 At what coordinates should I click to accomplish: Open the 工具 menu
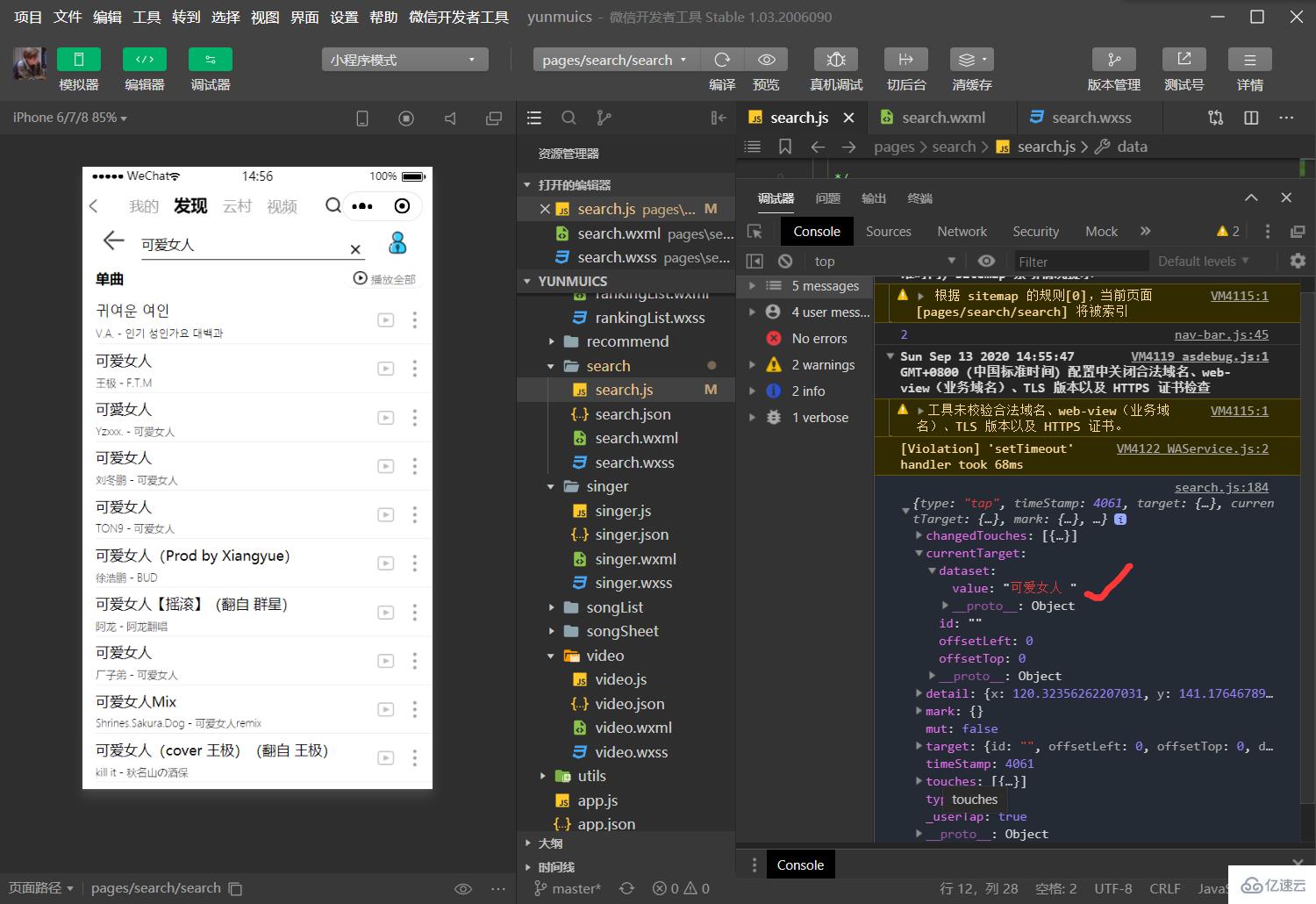(x=147, y=17)
